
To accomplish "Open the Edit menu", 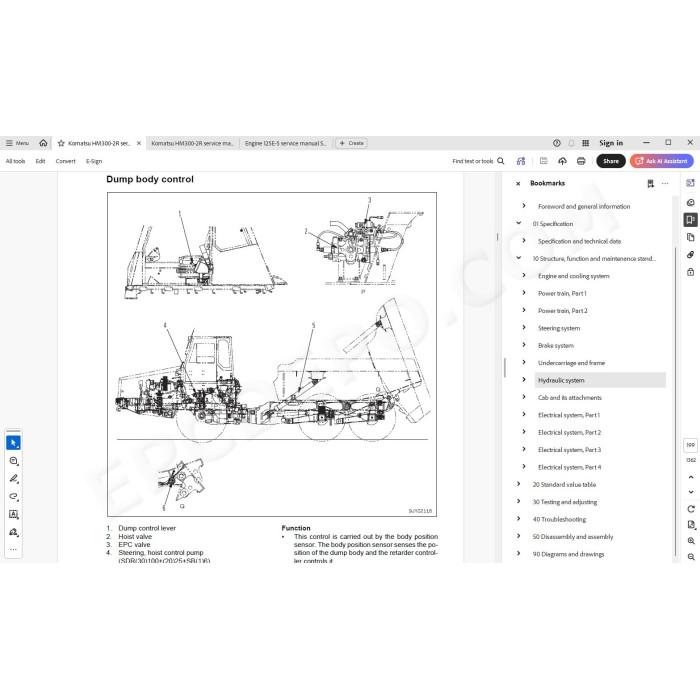I will point(40,161).
